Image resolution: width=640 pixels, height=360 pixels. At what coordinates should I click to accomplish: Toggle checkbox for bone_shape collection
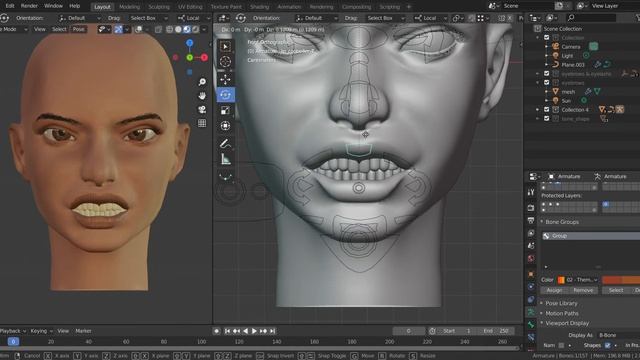tap(547, 118)
